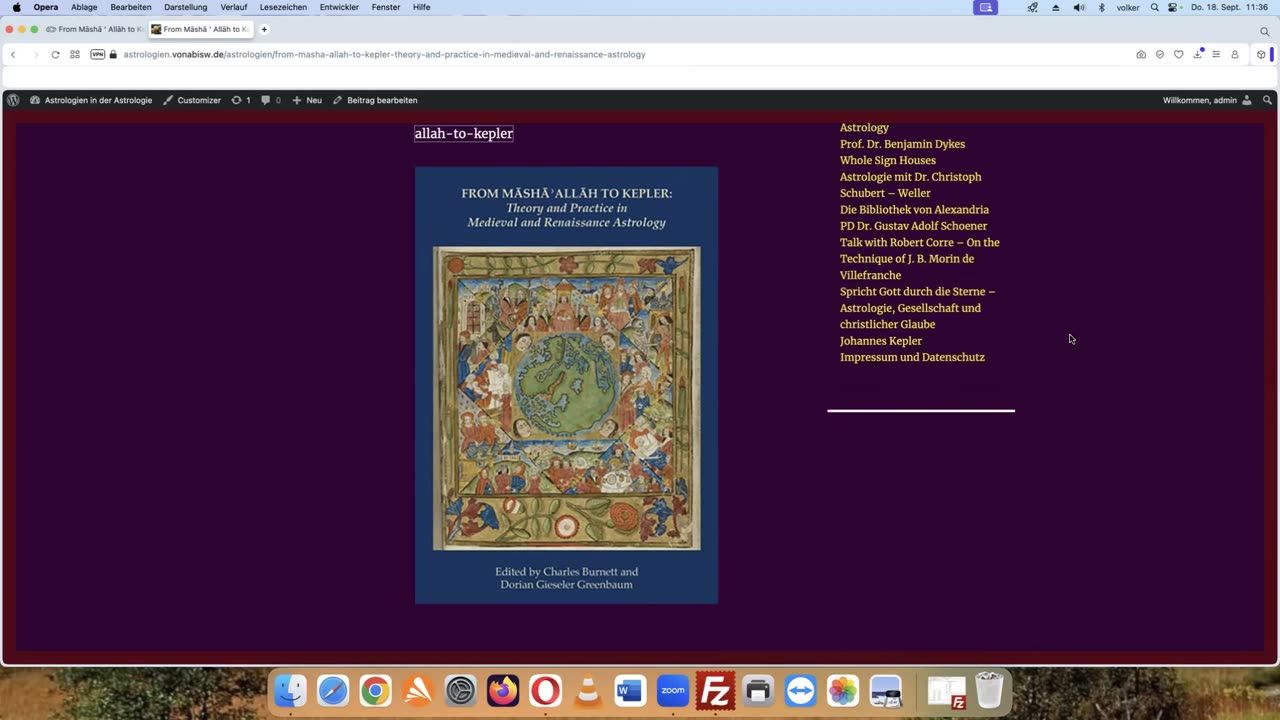Select second From Māshā' Allāh tab

200,29
